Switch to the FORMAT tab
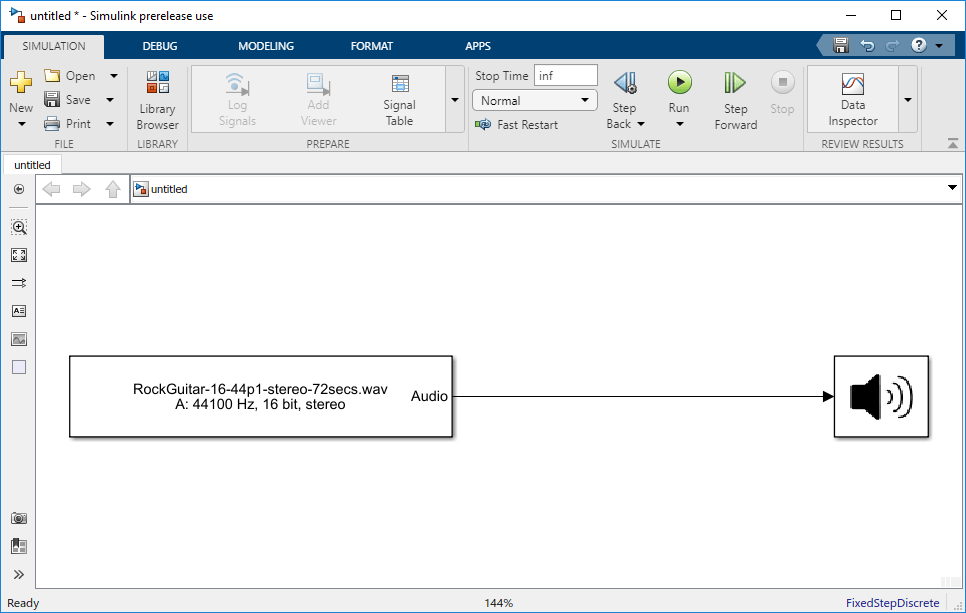 tap(371, 46)
